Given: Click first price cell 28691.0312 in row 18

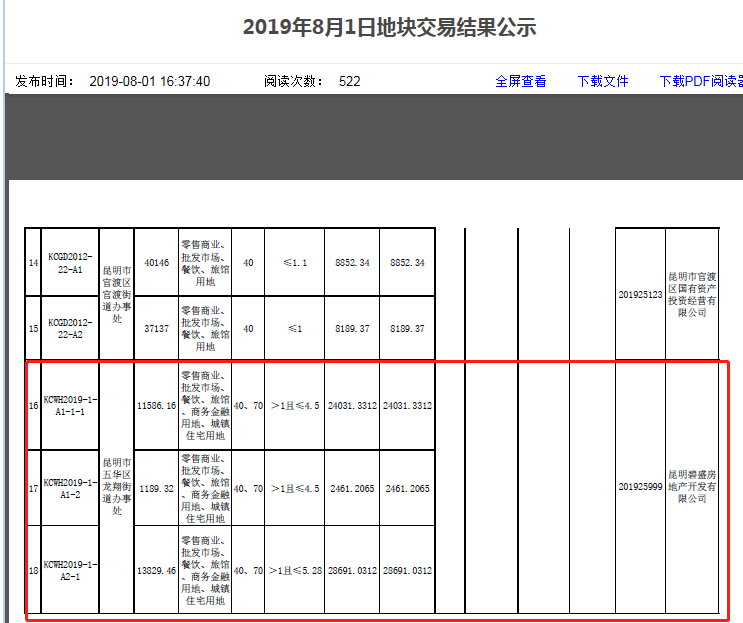Looking at the screenshot, I should point(352,570).
